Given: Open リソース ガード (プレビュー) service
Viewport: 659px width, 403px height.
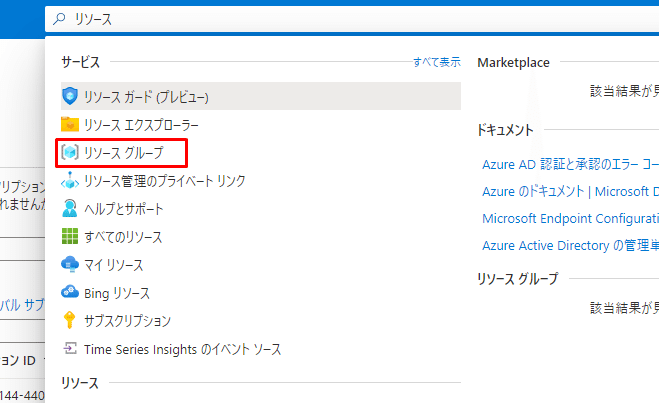Looking at the screenshot, I should point(261,96).
